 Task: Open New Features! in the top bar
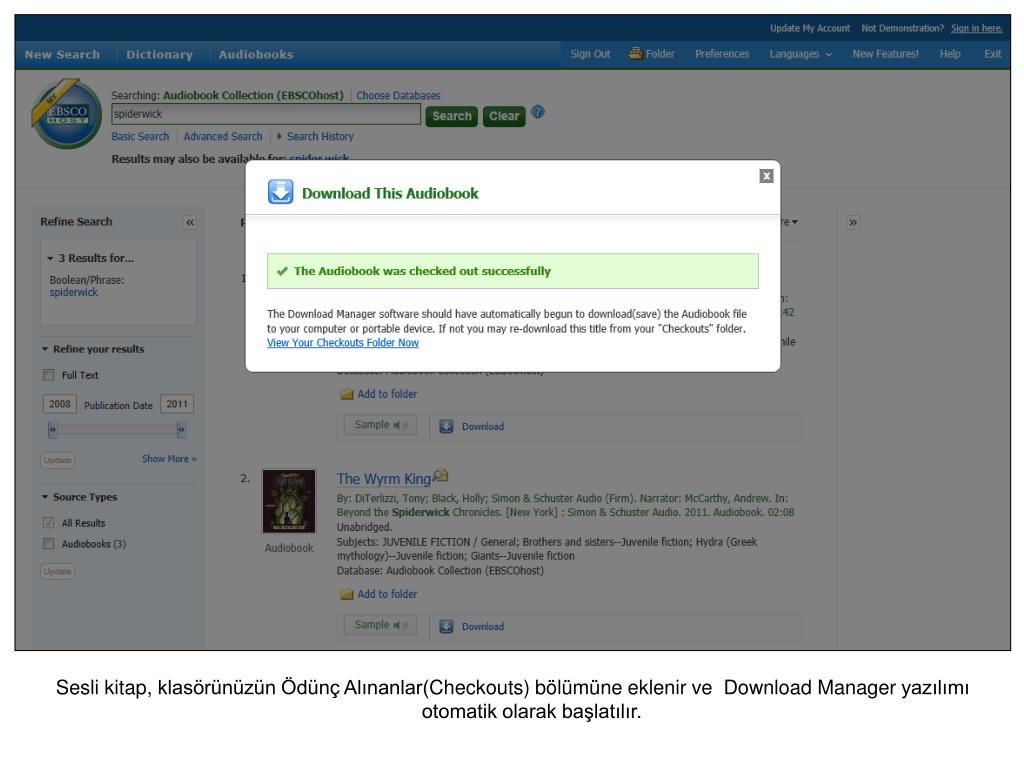(x=885, y=54)
